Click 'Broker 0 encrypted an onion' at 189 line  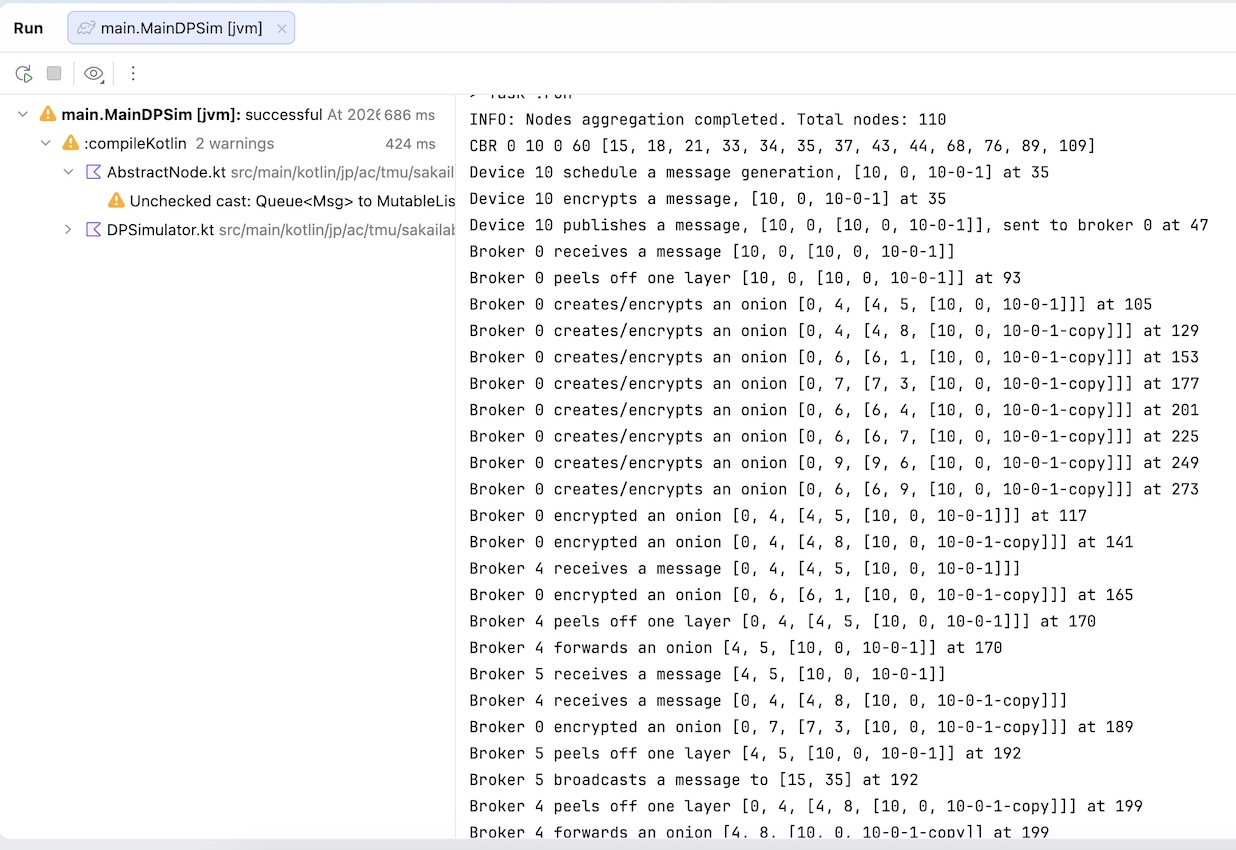pos(801,727)
